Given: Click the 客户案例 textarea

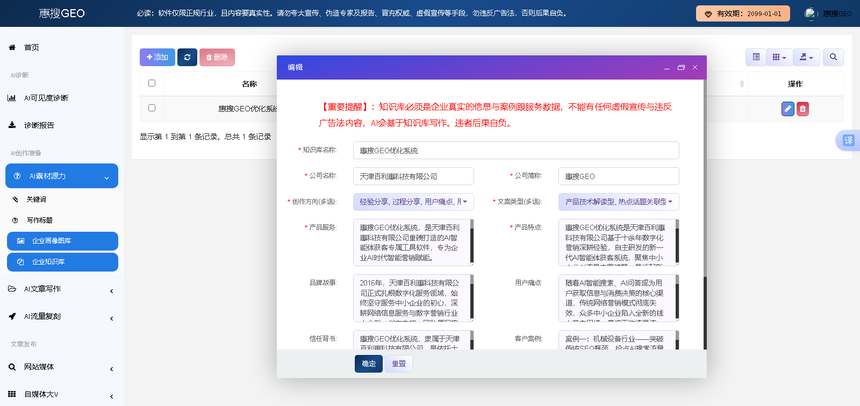Looking at the screenshot, I should click(x=619, y=339).
